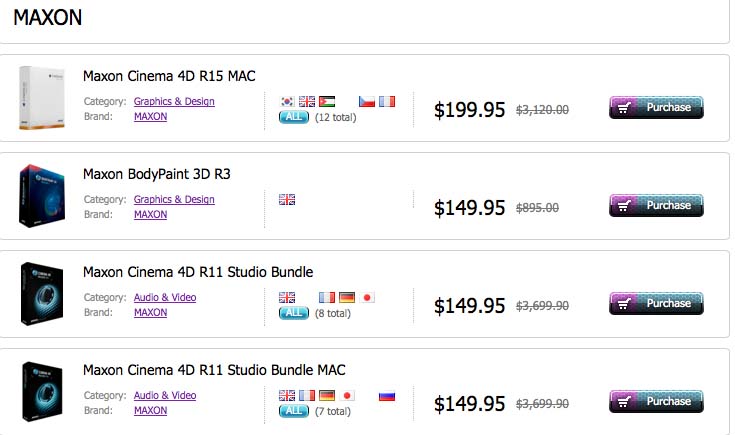Open the Maxon Cinema 4D R15 MAC product title

pos(169,76)
